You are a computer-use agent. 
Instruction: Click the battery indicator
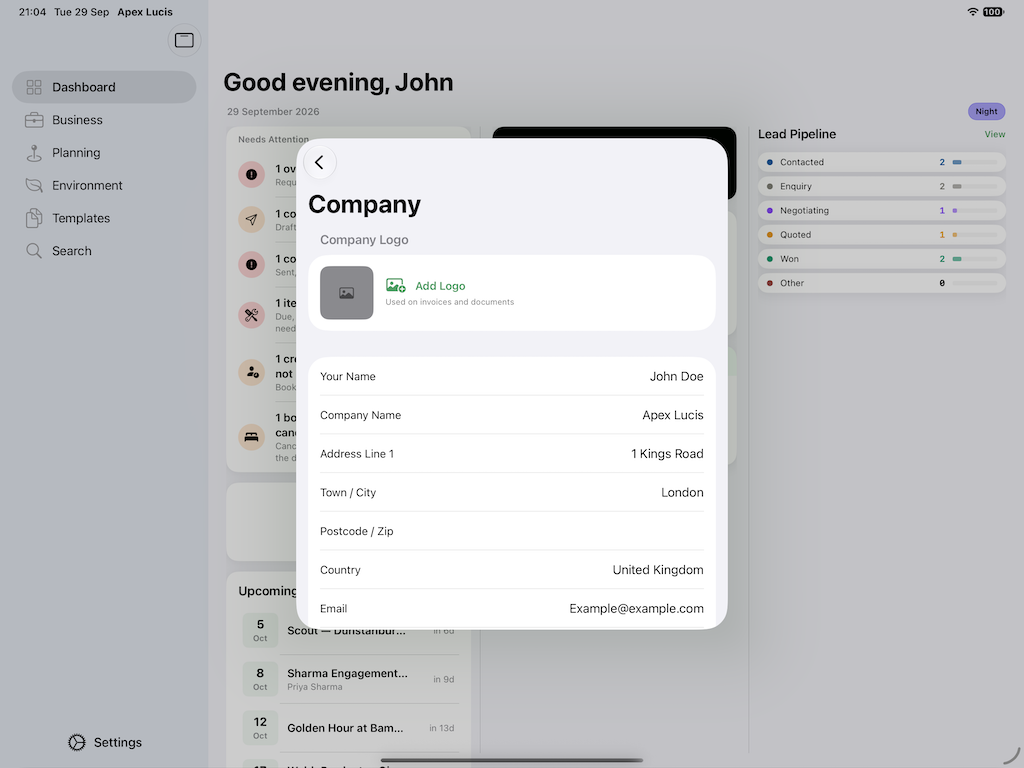point(993,12)
